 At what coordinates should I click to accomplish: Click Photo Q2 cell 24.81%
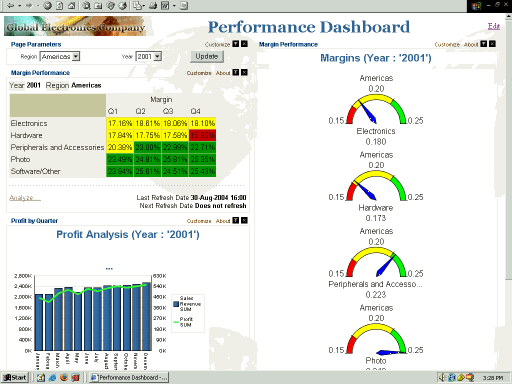coord(147,159)
